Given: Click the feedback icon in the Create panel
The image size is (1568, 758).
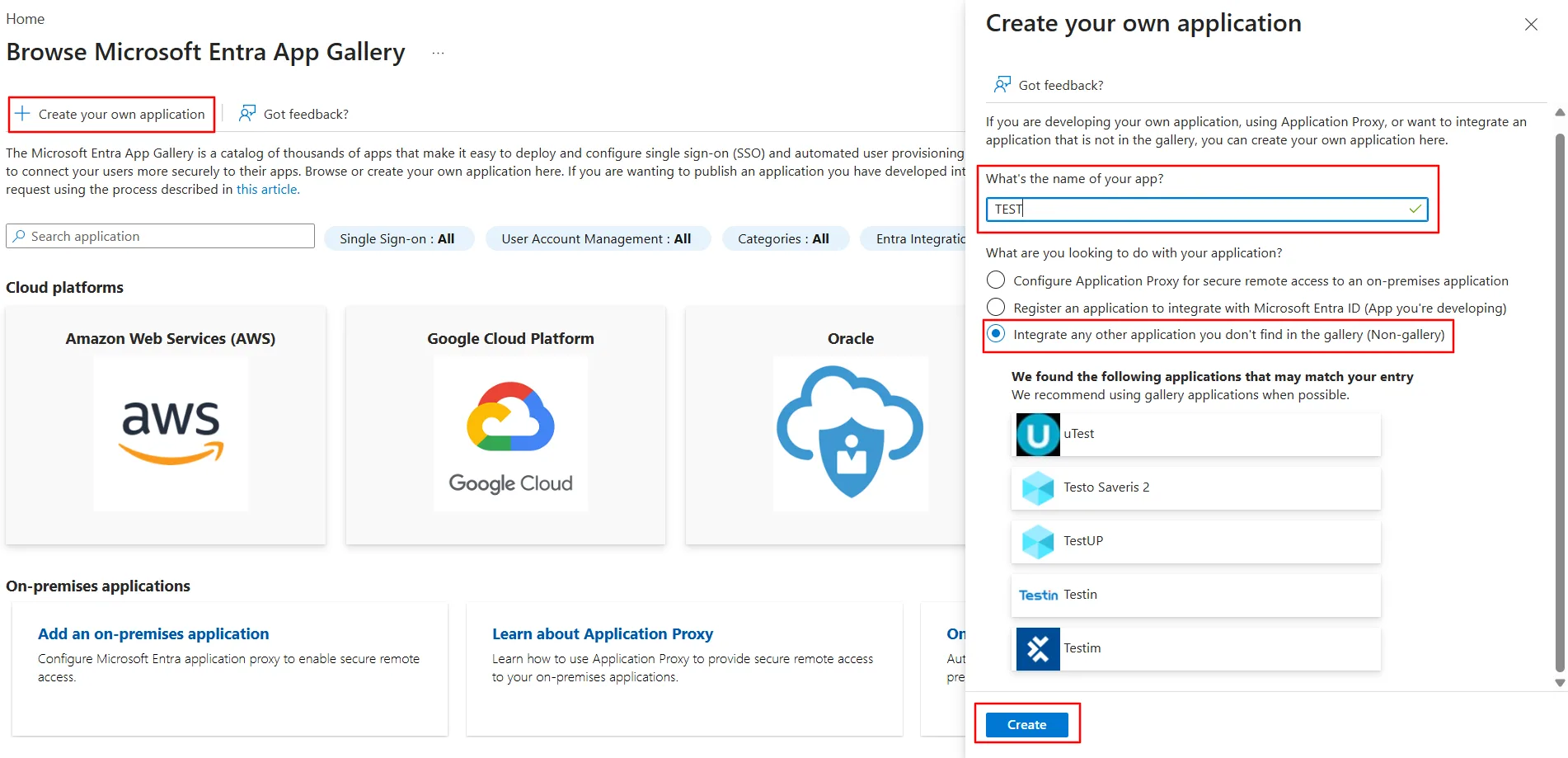Looking at the screenshot, I should [x=1002, y=85].
